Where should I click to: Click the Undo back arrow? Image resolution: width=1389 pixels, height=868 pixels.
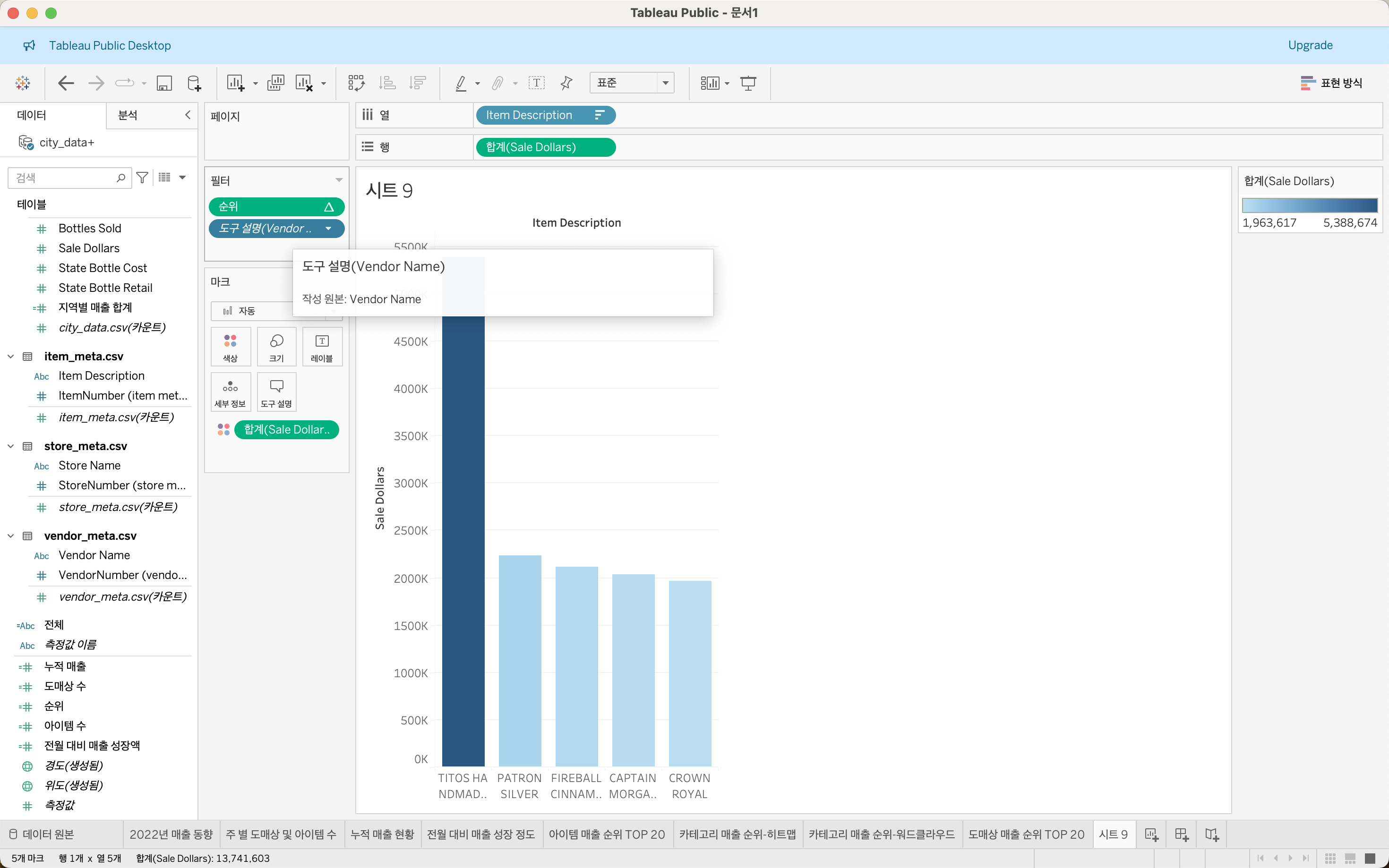coord(66,83)
